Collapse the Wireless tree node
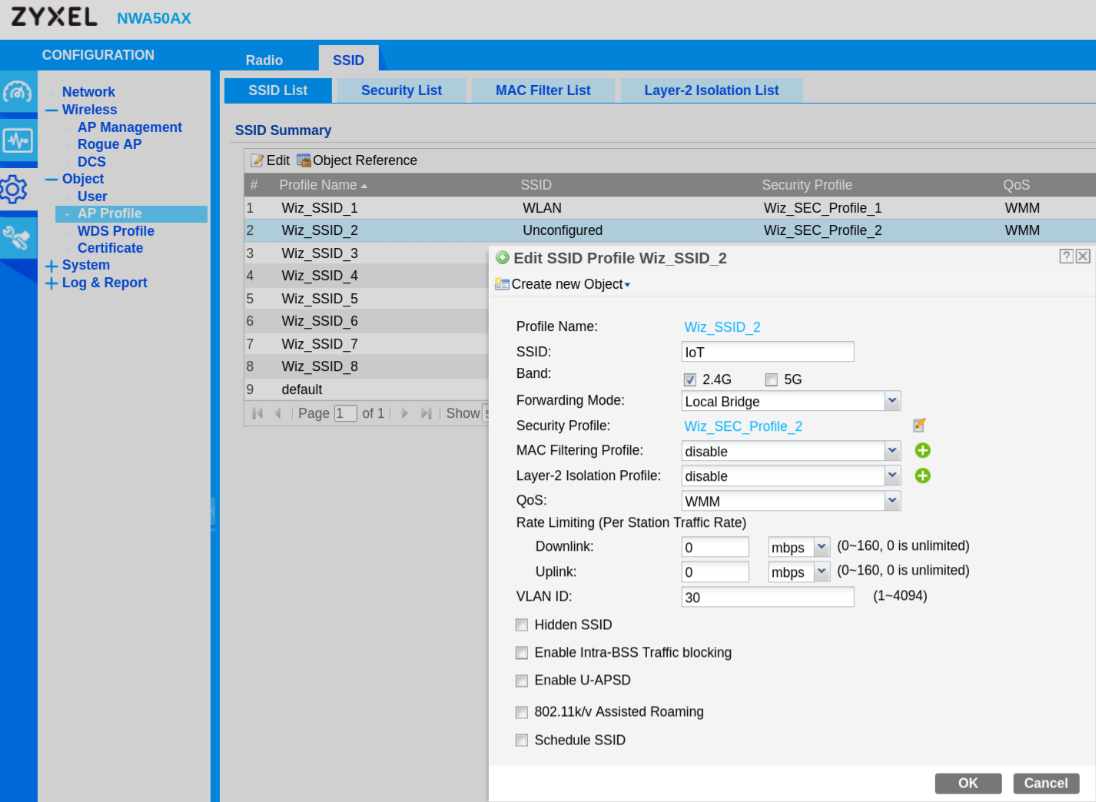The image size is (1096, 802). tap(51, 110)
